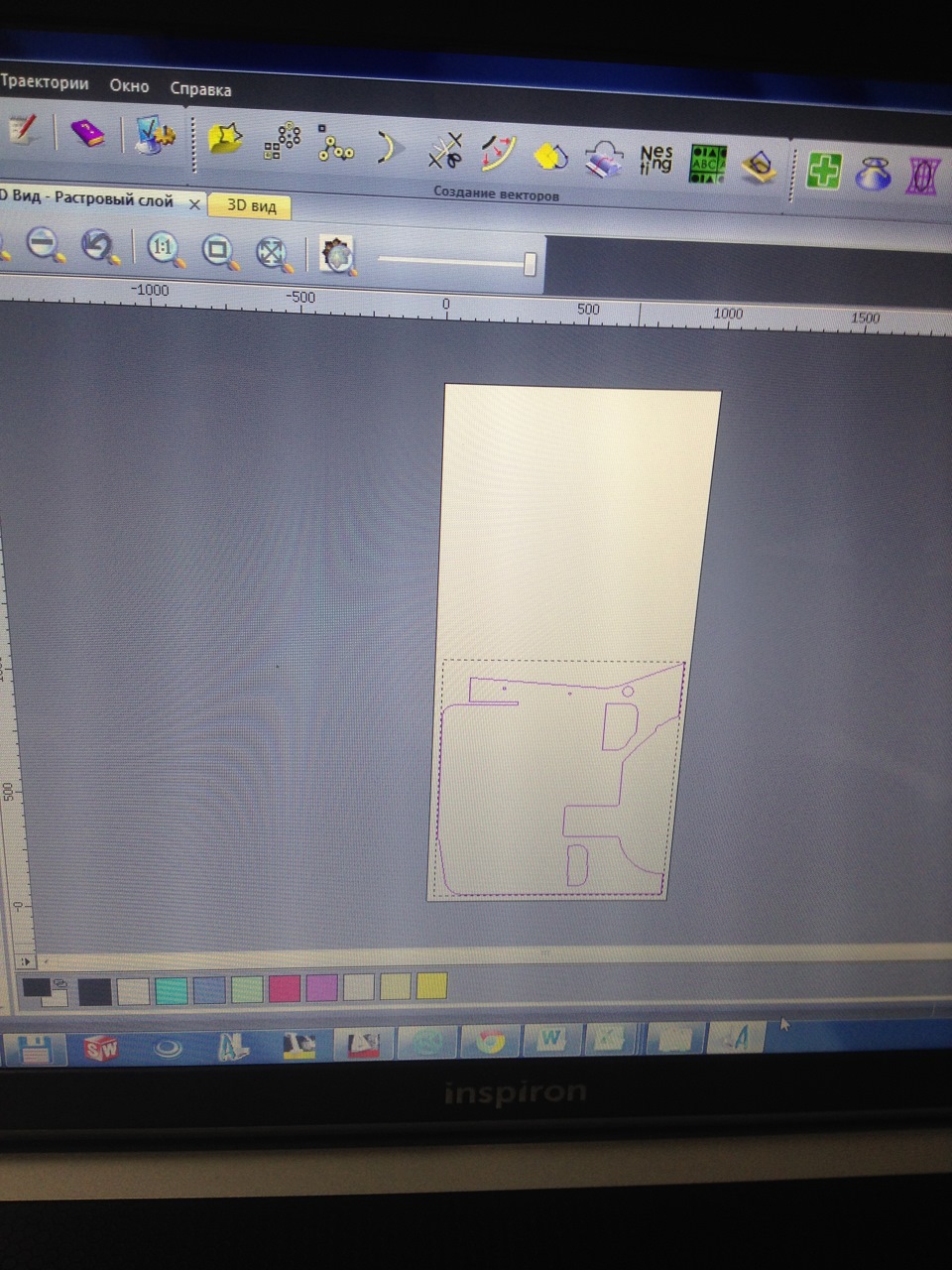952x1270 pixels.
Task: Open SolidWorks from the taskbar
Action: pyautogui.click(x=100, y=1048)
